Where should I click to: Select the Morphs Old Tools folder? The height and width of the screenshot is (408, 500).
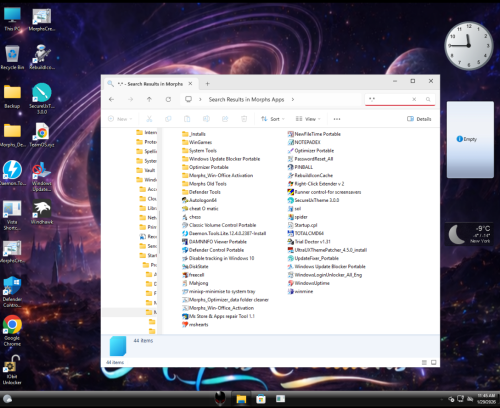pyautogui.click(x=204, y=184)
